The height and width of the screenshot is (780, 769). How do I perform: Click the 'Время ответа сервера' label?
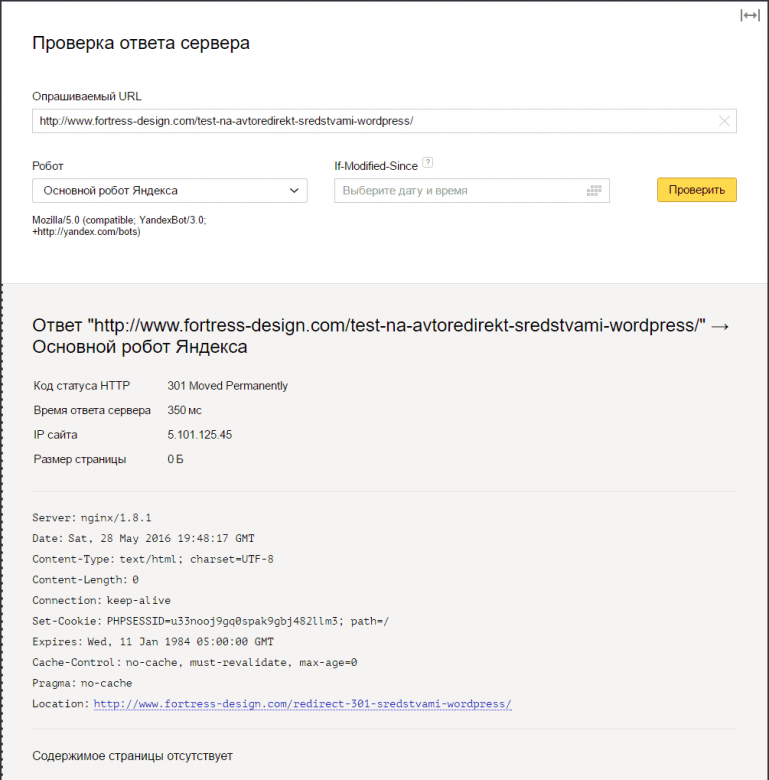pos(92,410)
